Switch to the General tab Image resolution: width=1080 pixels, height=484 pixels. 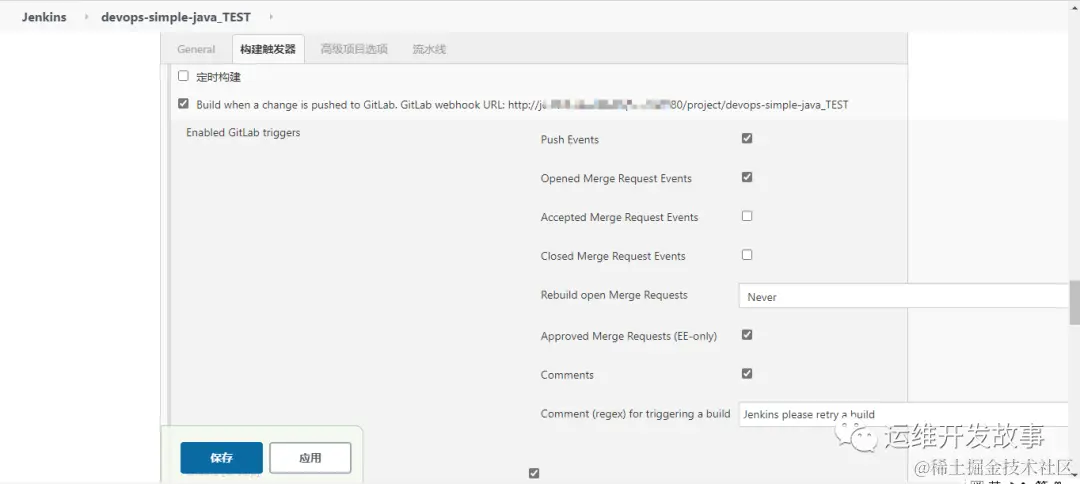click(196, 49)
